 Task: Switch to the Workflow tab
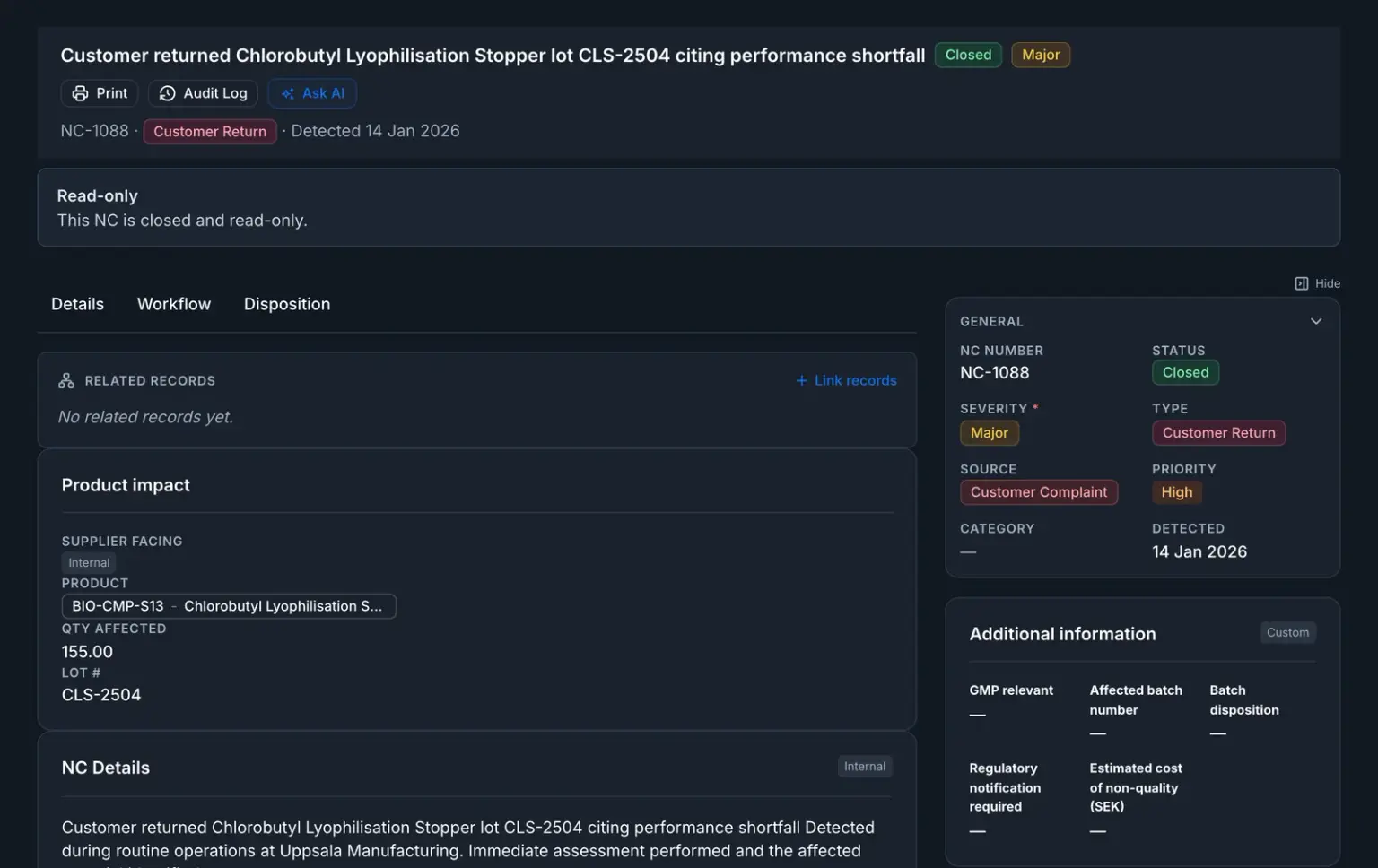click(174, 304)
